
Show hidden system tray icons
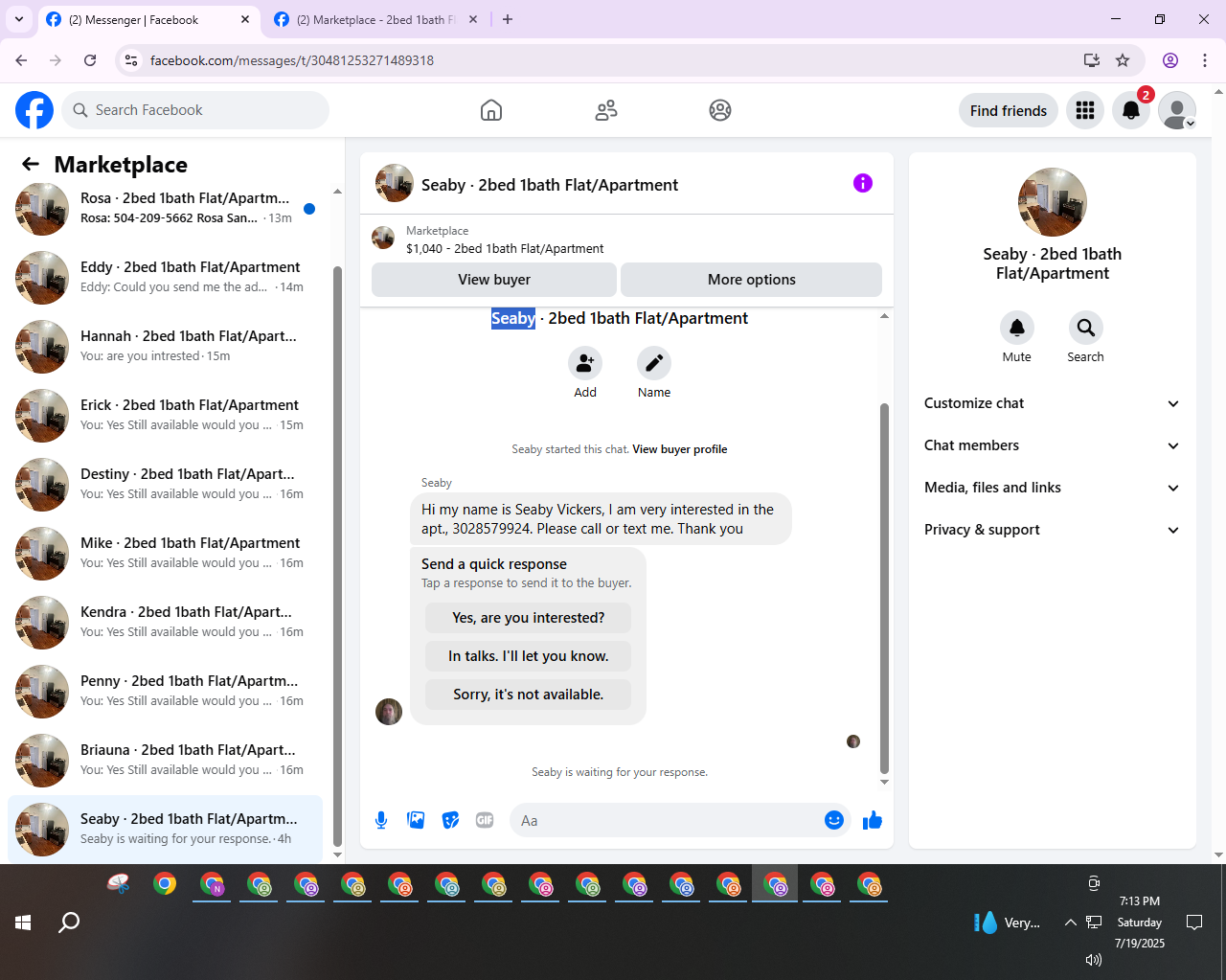pos(1070,923)
